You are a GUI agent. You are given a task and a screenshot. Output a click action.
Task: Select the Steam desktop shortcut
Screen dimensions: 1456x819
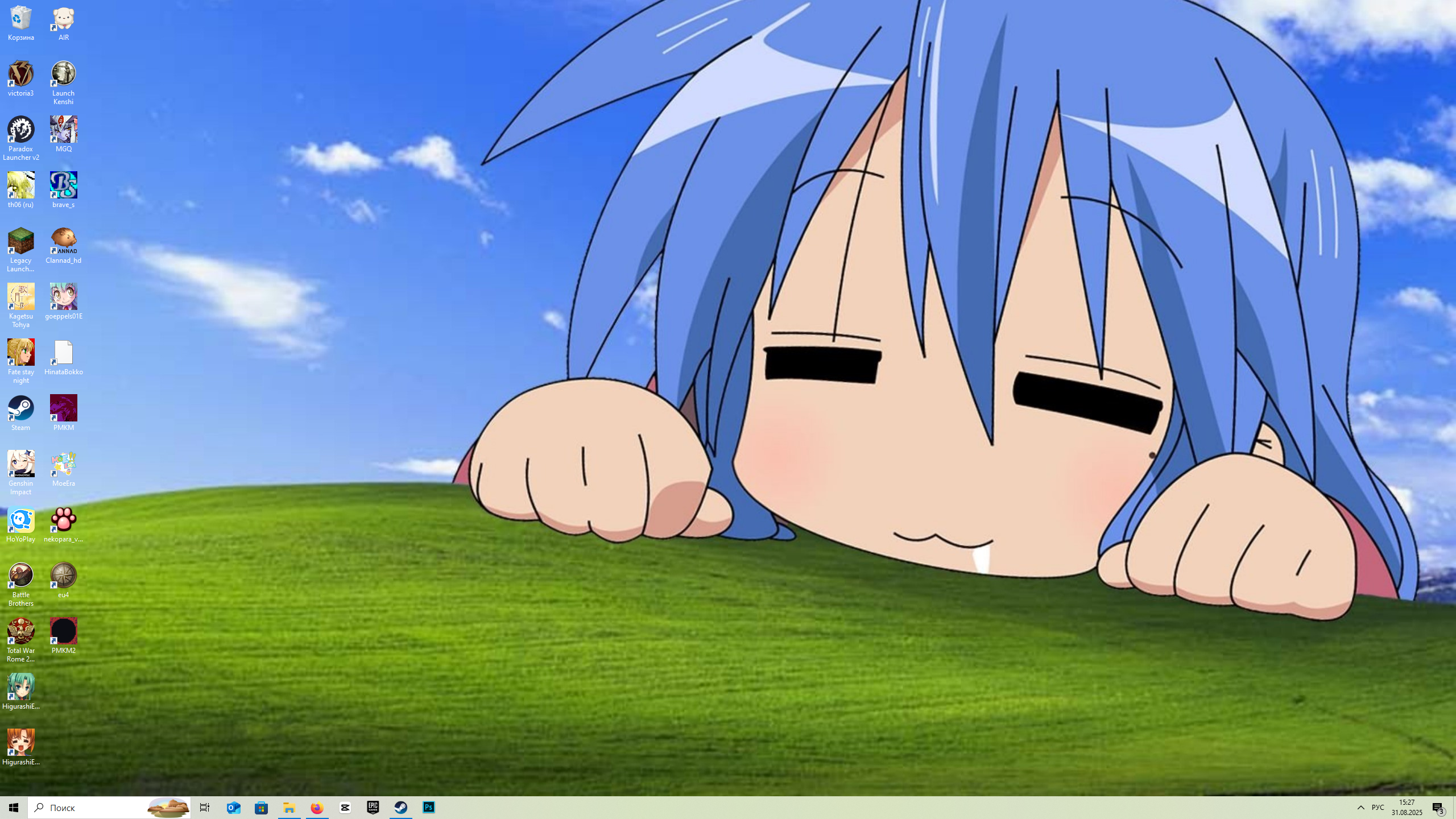pyautogui.click(x=21, y=413)
